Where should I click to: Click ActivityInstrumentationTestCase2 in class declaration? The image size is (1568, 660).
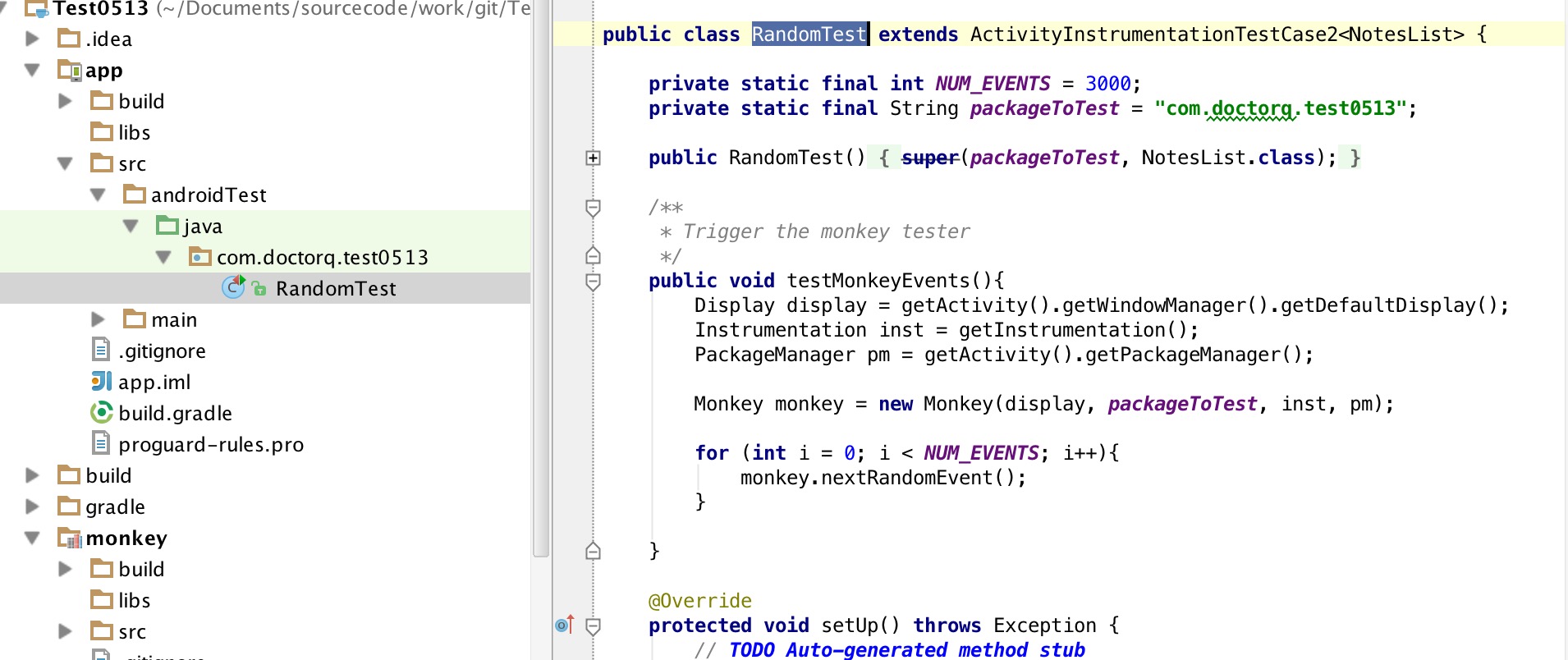(x=1153, y=34)
